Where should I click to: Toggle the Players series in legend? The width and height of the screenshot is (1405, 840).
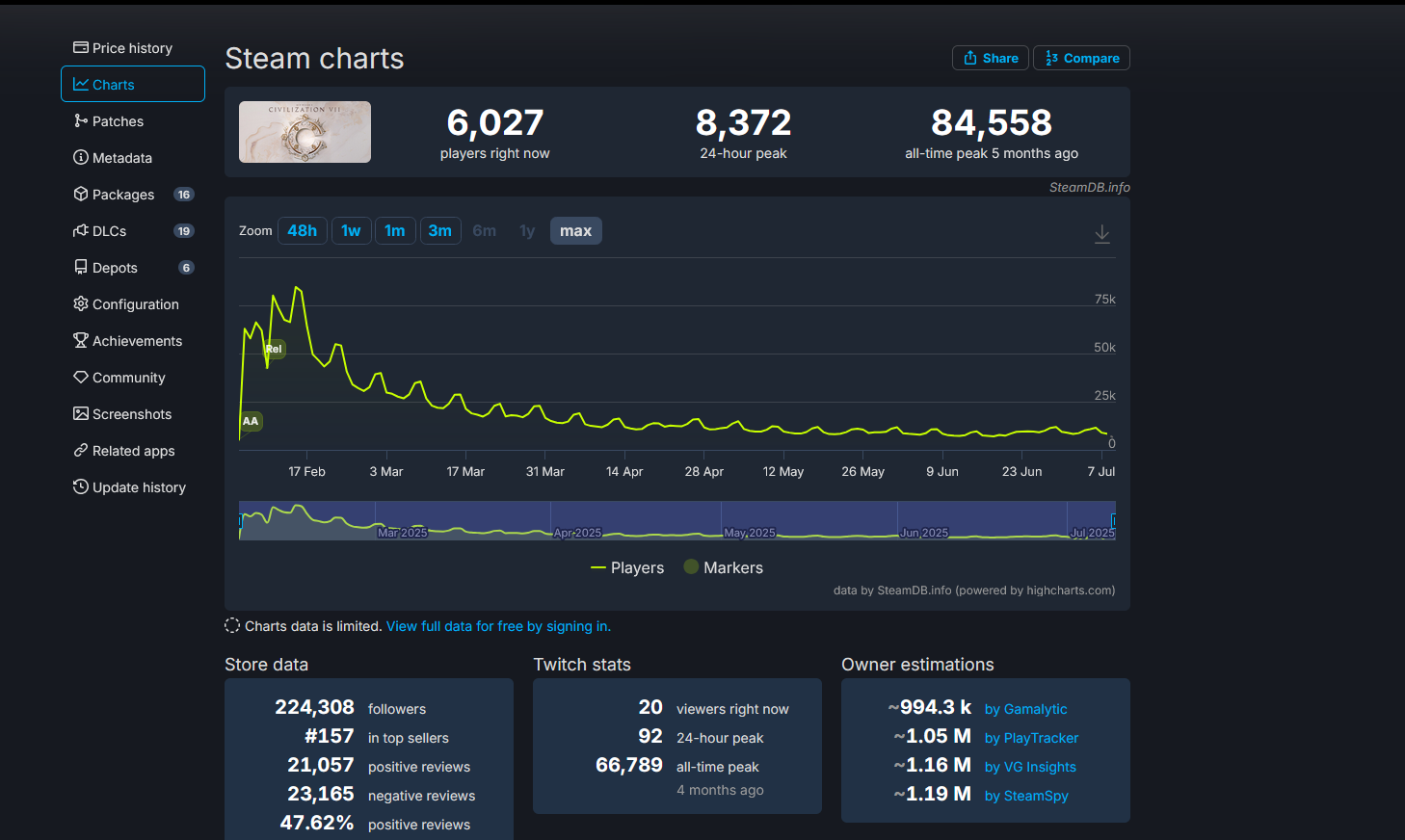(x=627, y=567)
